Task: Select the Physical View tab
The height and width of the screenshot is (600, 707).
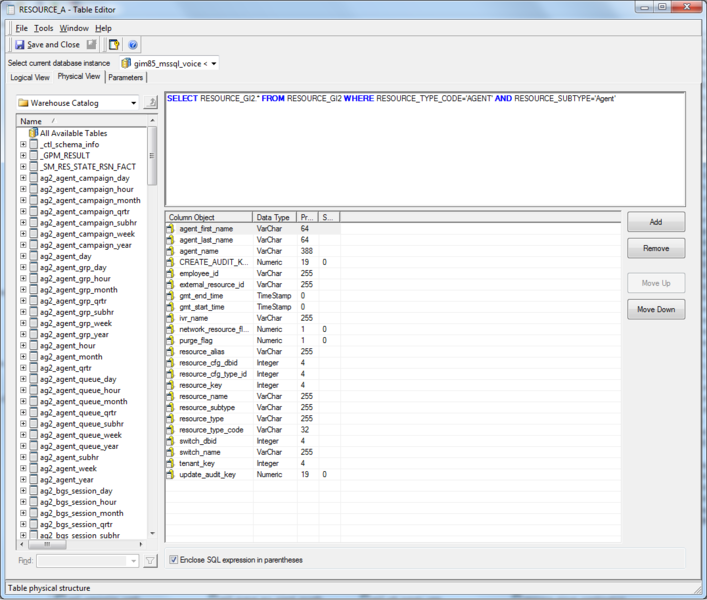Action: (x=79, y=77)
